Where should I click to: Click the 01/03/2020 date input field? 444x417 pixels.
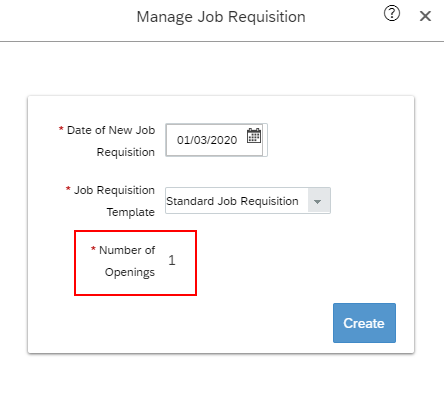214,140
